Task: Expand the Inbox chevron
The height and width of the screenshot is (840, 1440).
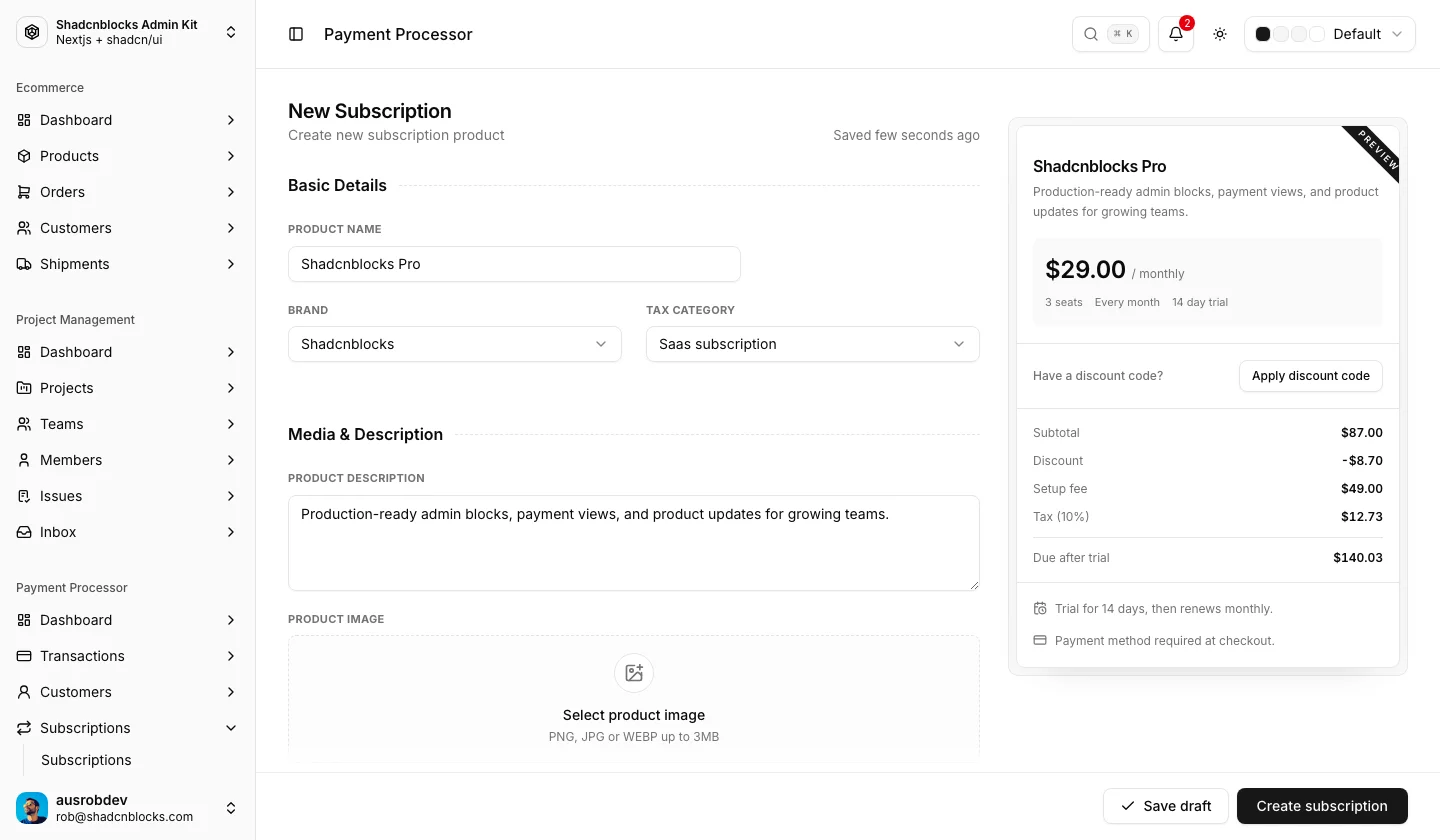Action: click(231, 532)
